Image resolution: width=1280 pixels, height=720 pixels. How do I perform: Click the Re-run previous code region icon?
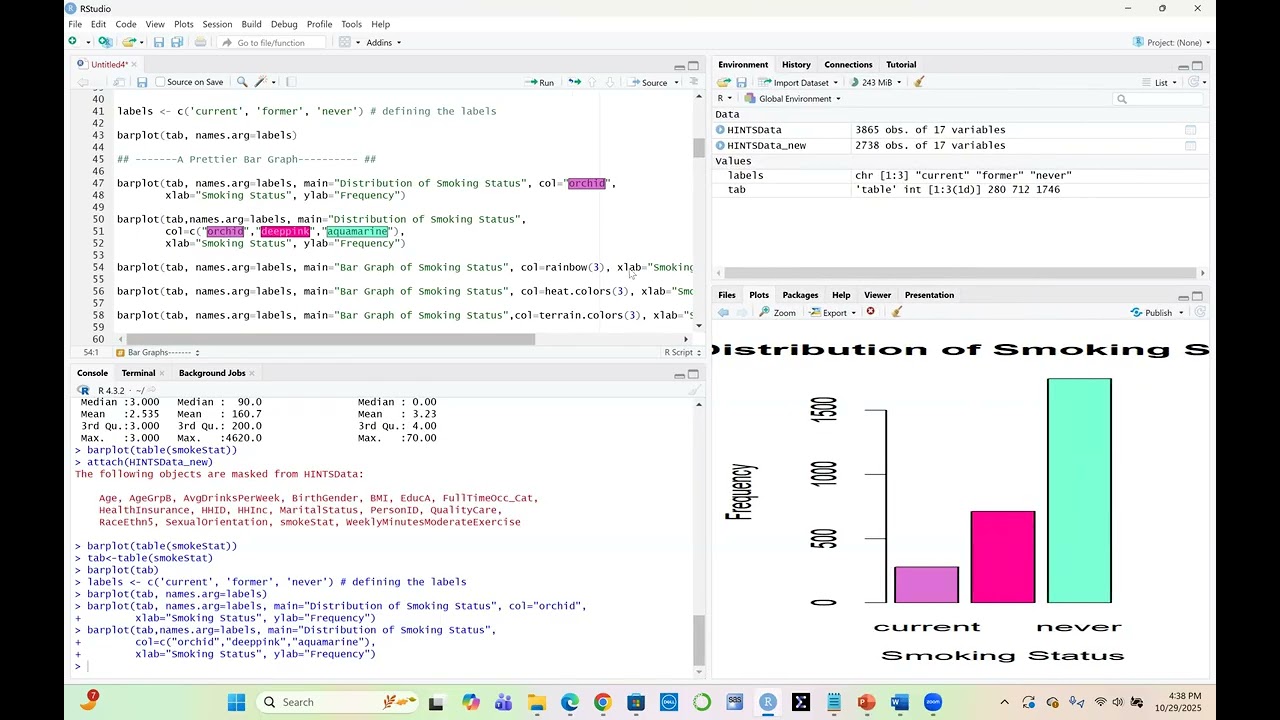[574, 82]
